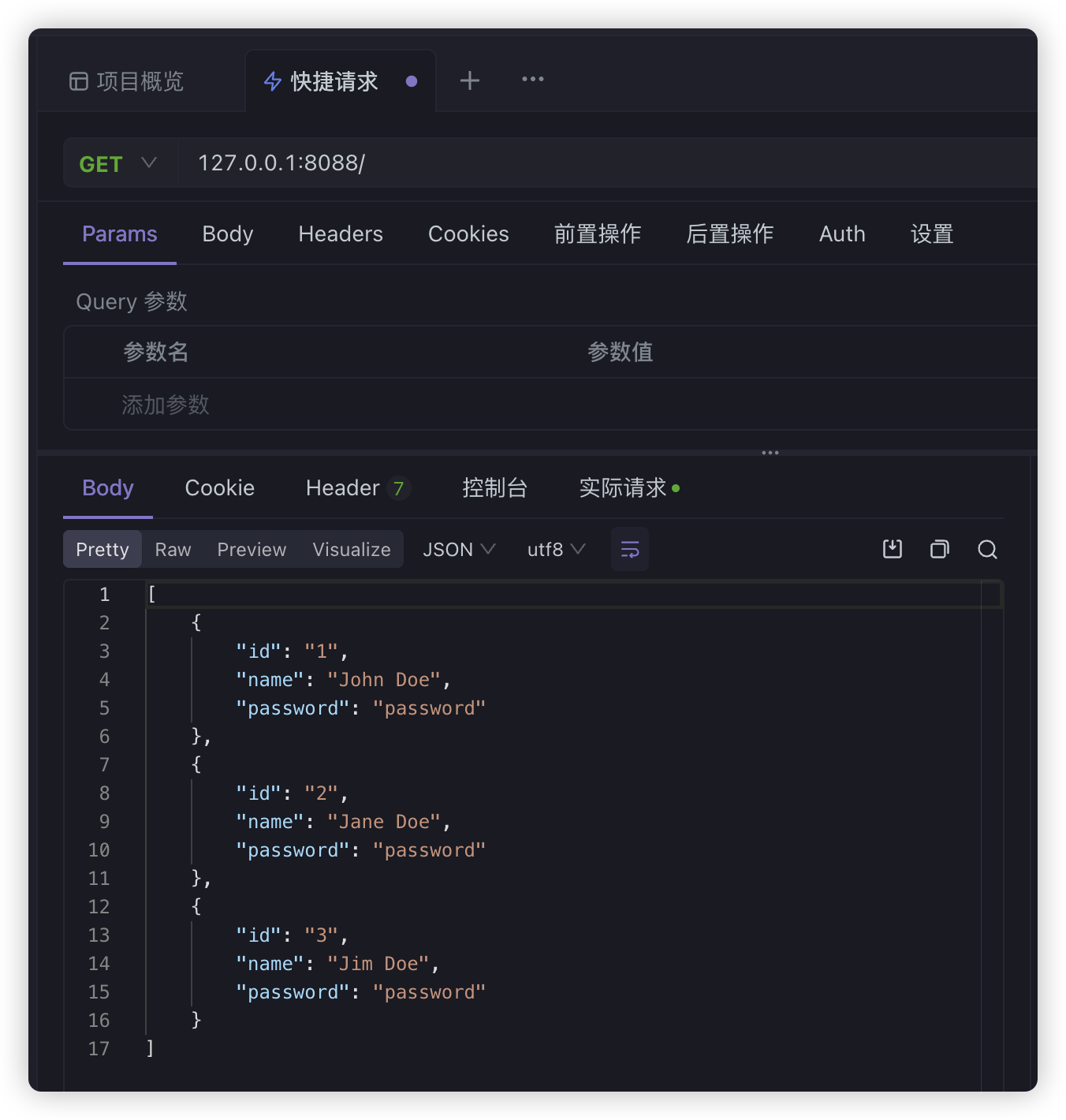Open the 后置操作 post-processing tab
The image size is (1066, 1120).
(729, 234)
